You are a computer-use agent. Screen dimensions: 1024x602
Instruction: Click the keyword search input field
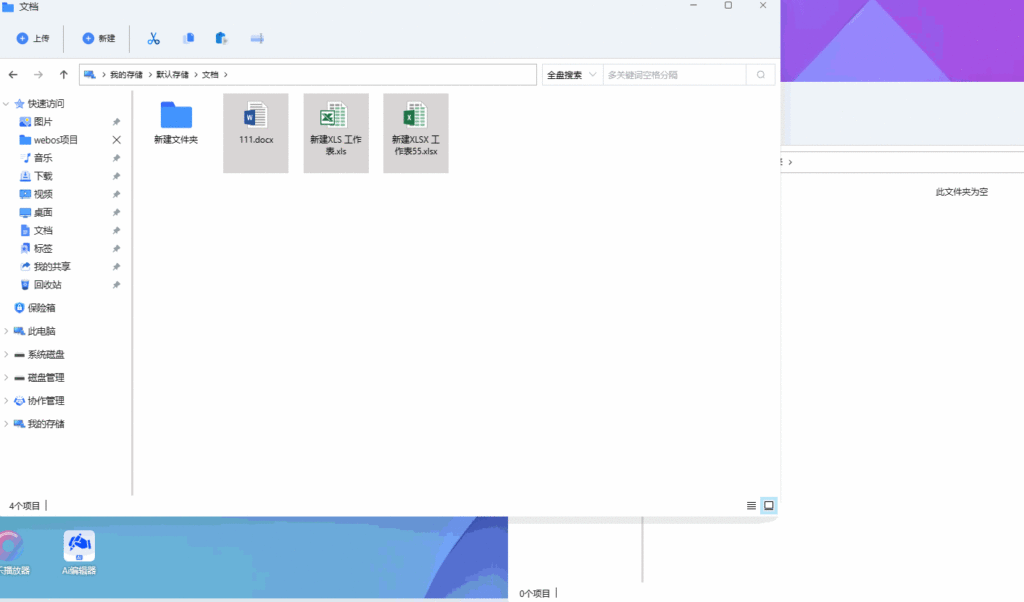pyautogui.click(x=674, y=75)
